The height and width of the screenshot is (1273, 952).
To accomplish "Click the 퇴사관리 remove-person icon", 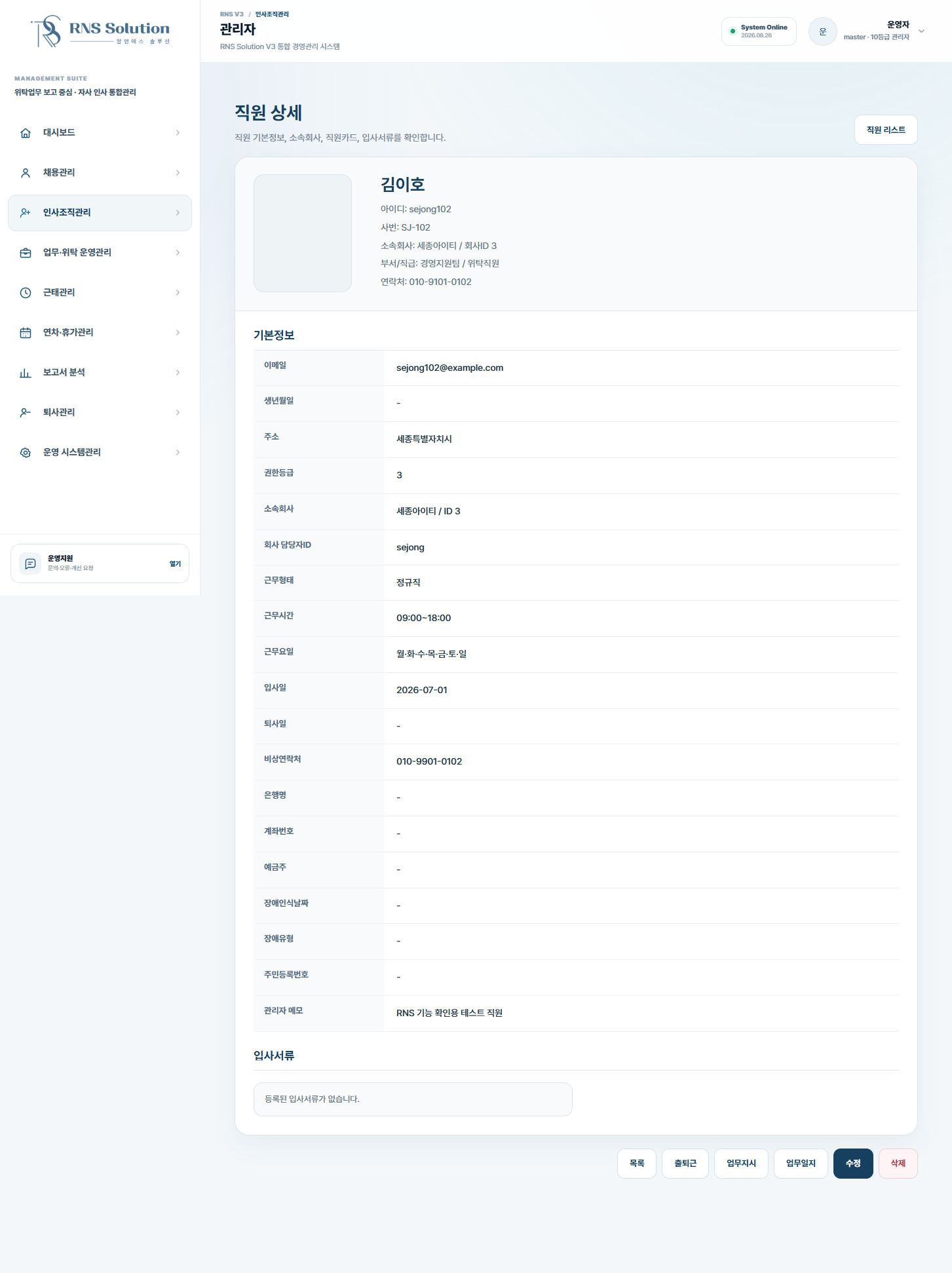I will click(26, 413).
